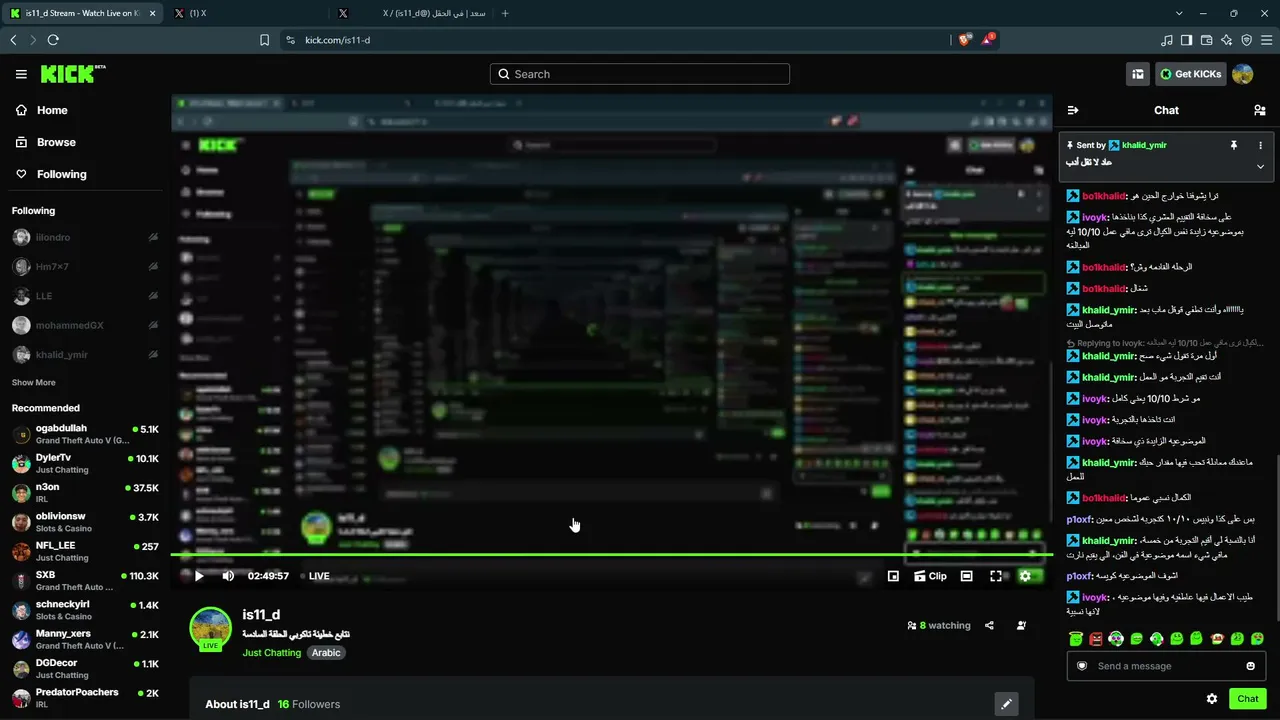The height and width of the screenshot is (720, 1280).
Task: Toggle theater mode on player
Action: click(x=966, y=576)
